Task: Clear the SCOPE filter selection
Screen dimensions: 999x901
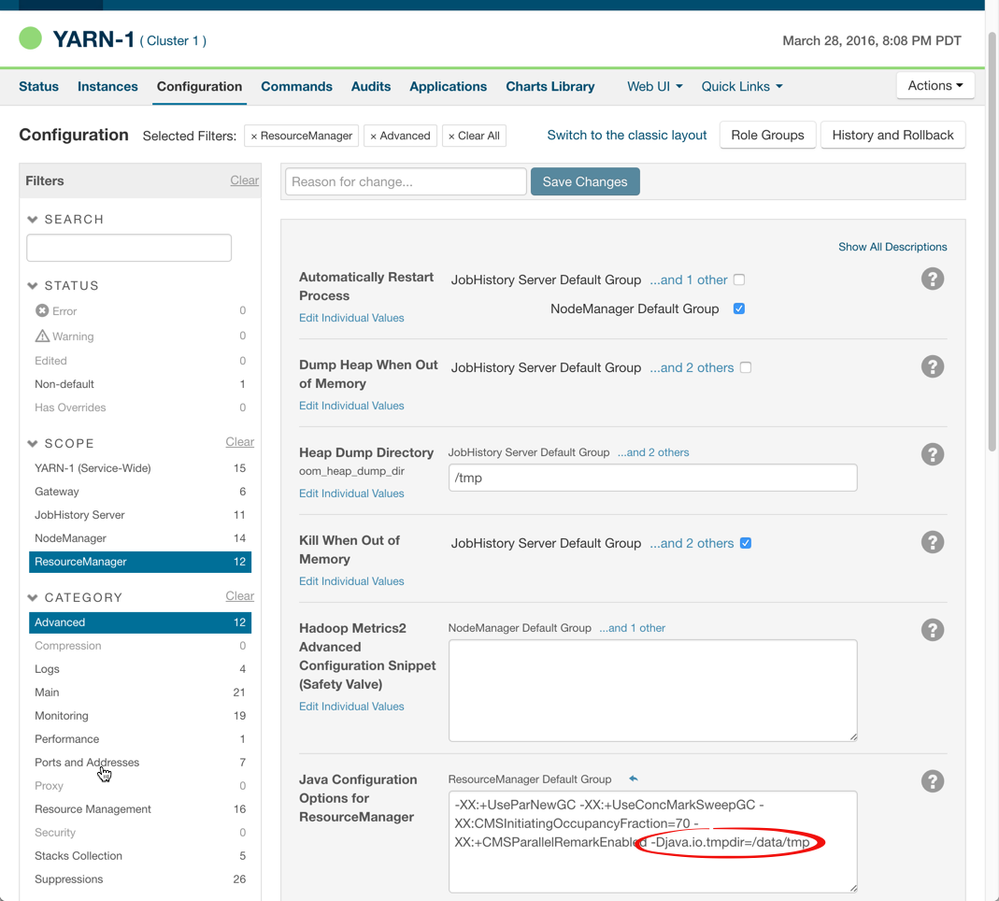Action: (x=240, y=442)
